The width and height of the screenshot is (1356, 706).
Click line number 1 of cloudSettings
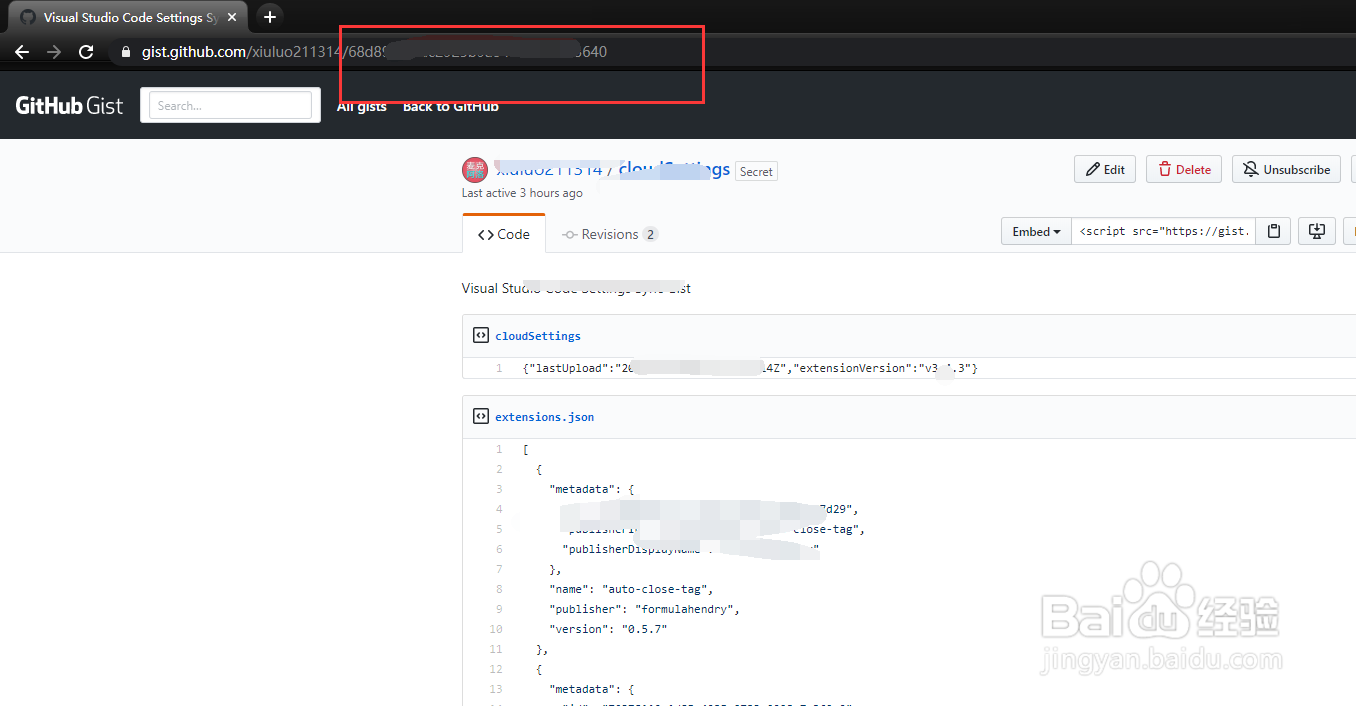coord(499,369)
